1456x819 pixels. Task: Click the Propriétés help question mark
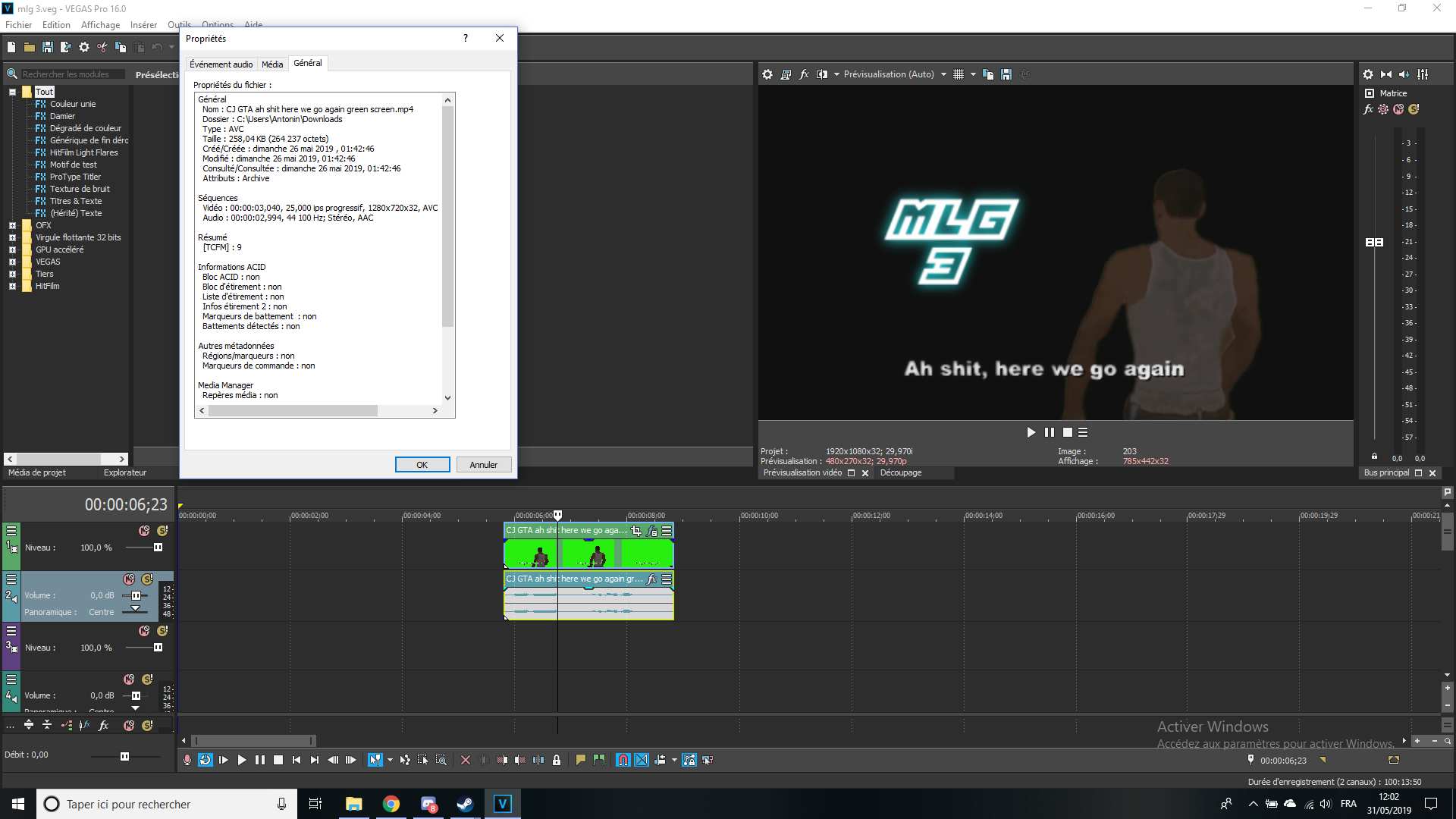(466, 38)
